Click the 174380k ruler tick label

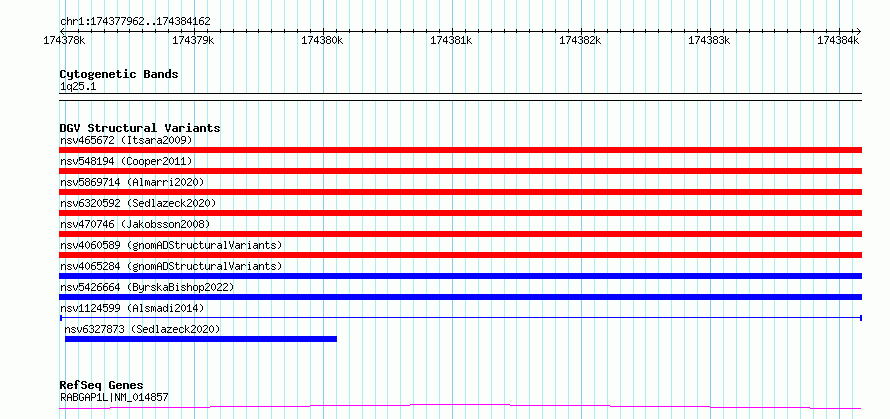[322, 40]
